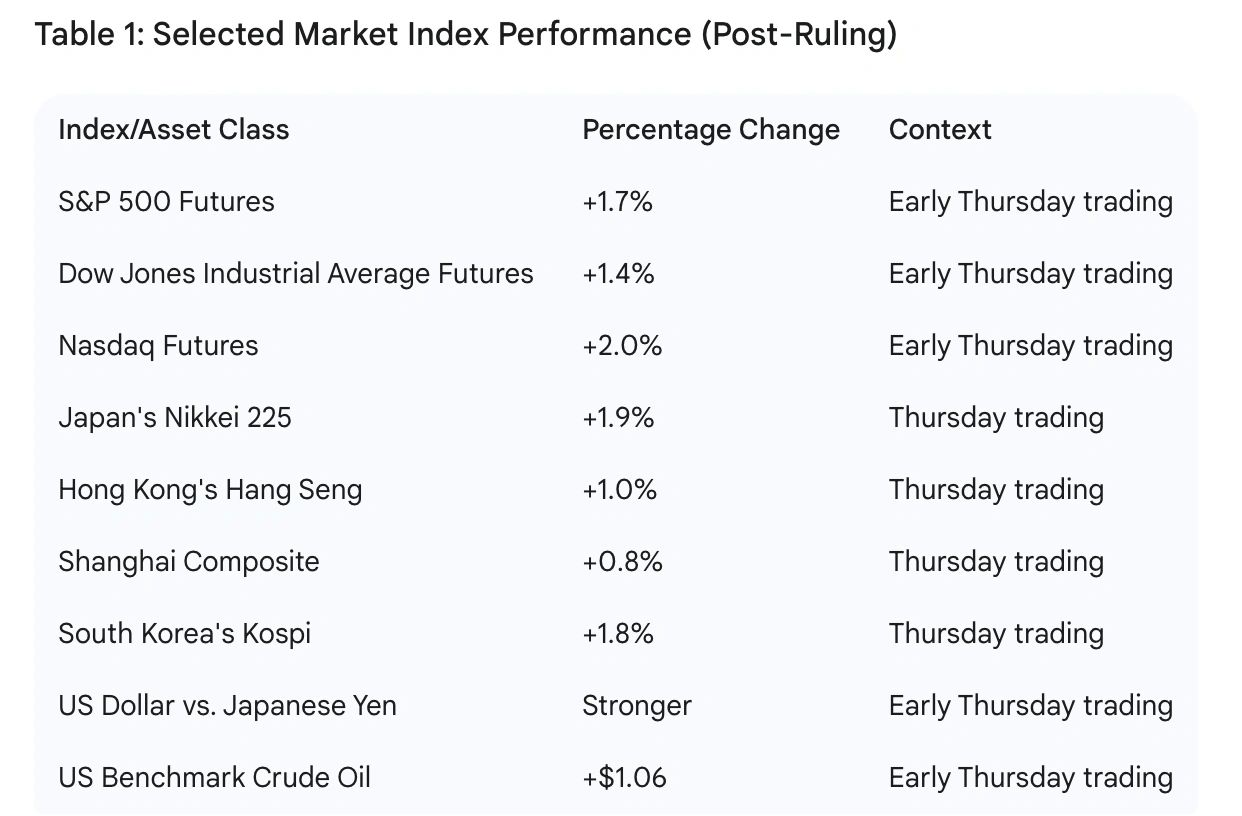
Task: Click the 'Stronger' value cell
Action: (x=637, y=706)
